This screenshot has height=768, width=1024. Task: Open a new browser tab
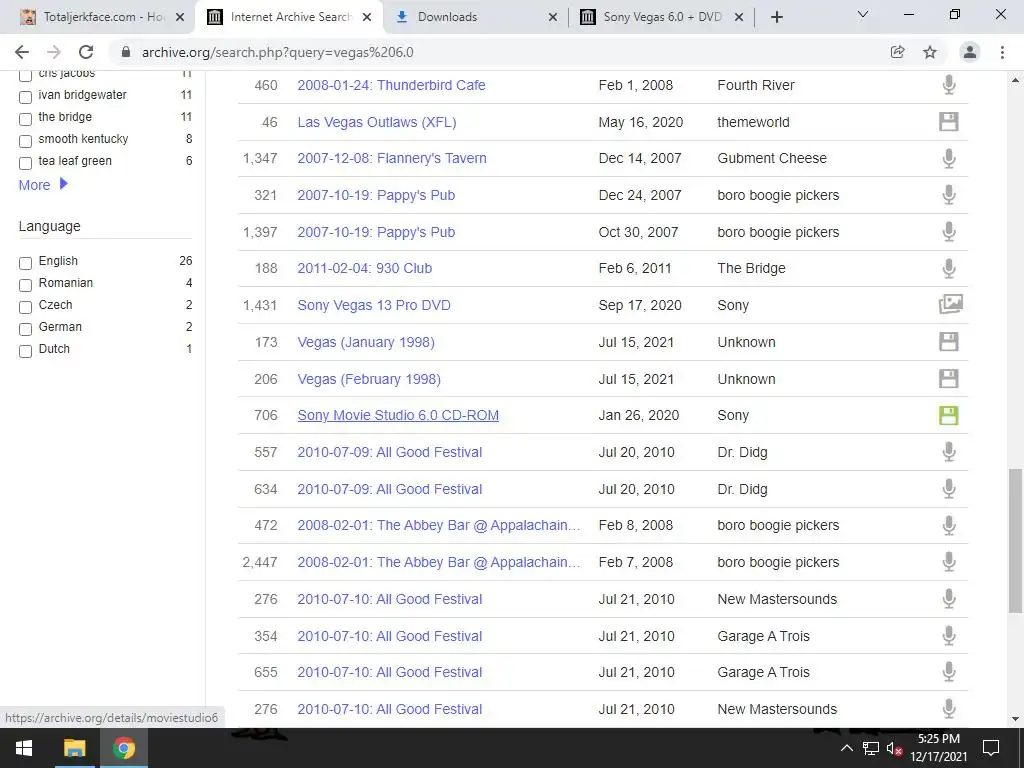coord(776,17)
